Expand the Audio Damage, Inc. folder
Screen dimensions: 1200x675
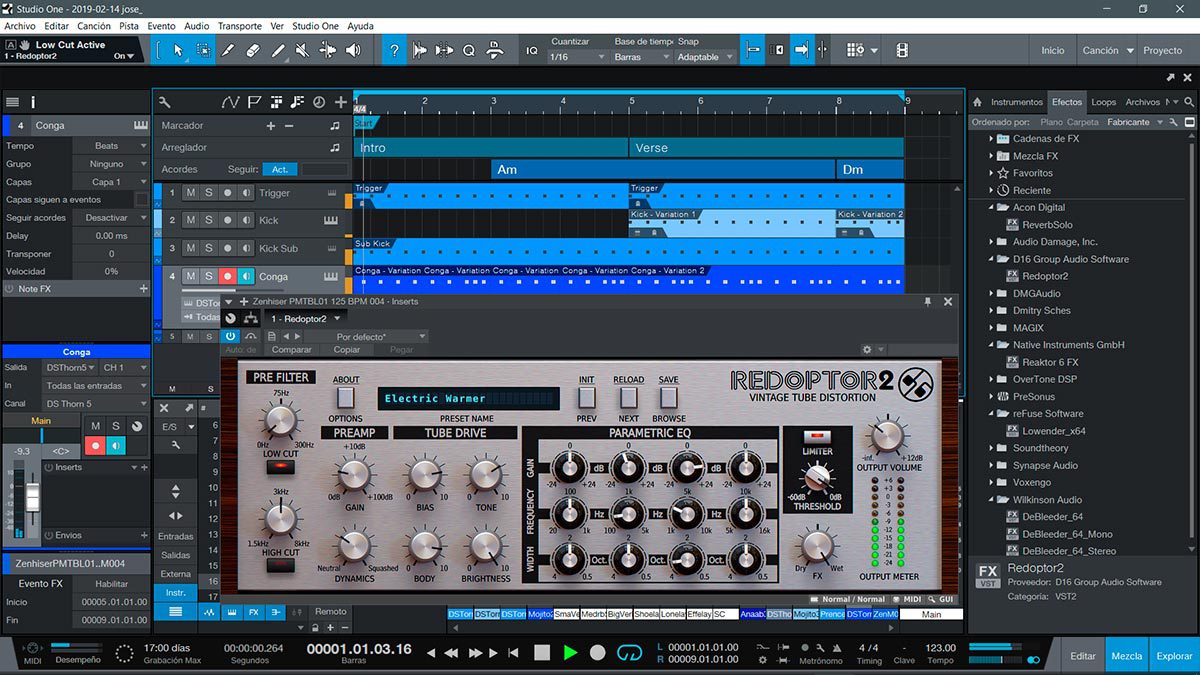(x=991, y=242)
